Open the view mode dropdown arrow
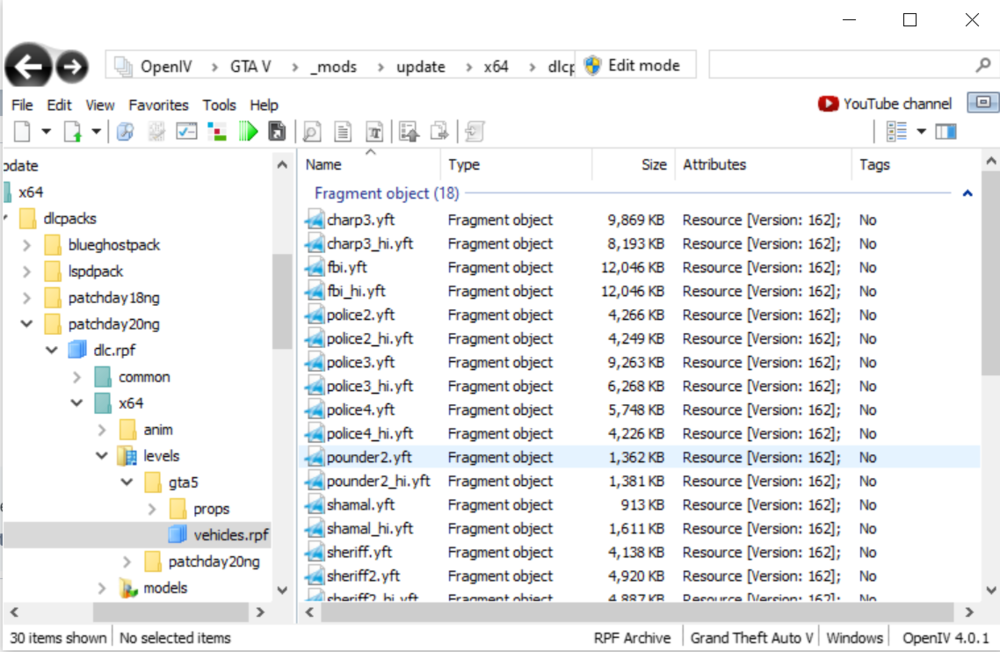The width and height of the screenshot is (1000, 652). (921, 131)
